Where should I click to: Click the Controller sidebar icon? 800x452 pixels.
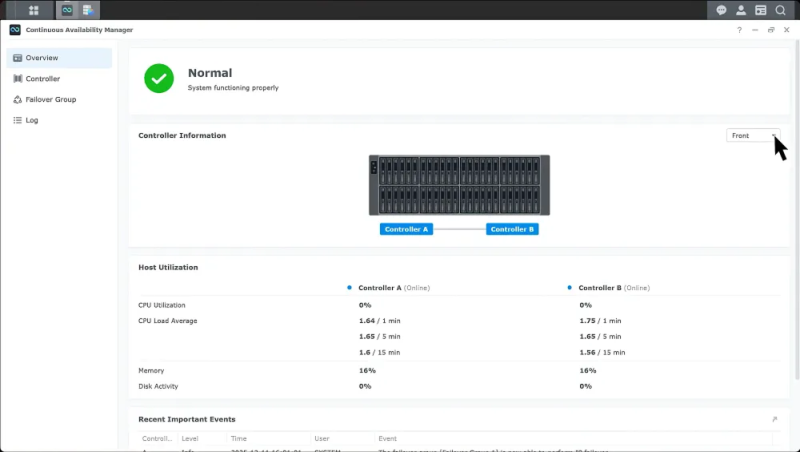[18, 79]
